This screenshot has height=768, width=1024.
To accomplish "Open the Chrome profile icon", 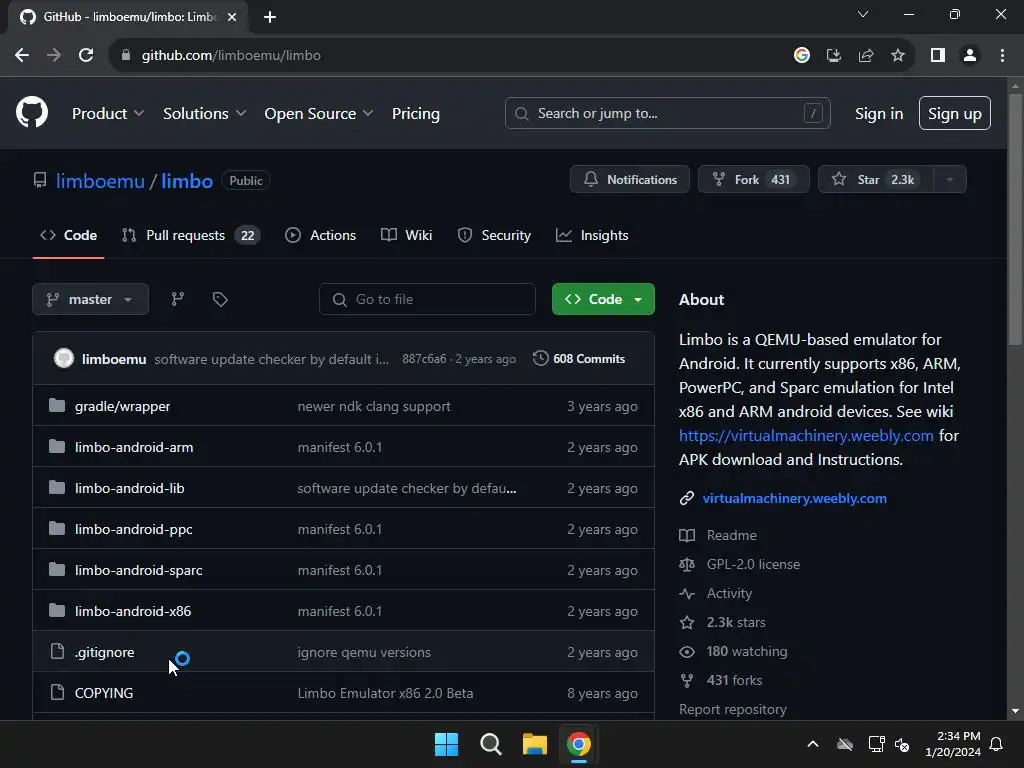I will point(970,56).
